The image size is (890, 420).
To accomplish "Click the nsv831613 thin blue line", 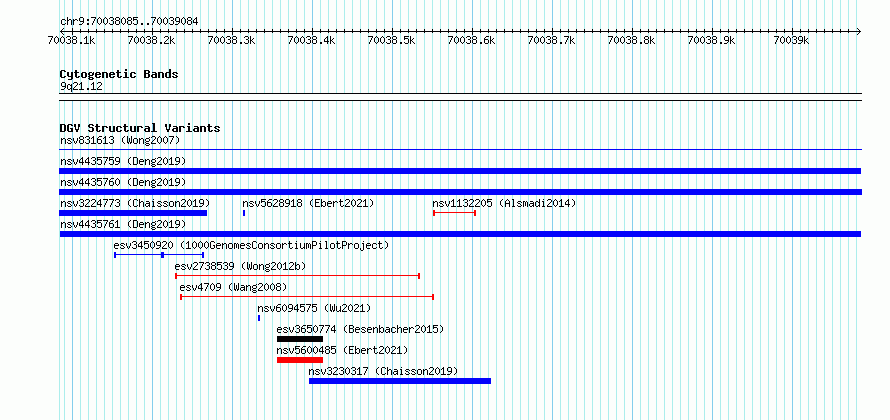I will [x=460, y=150].
